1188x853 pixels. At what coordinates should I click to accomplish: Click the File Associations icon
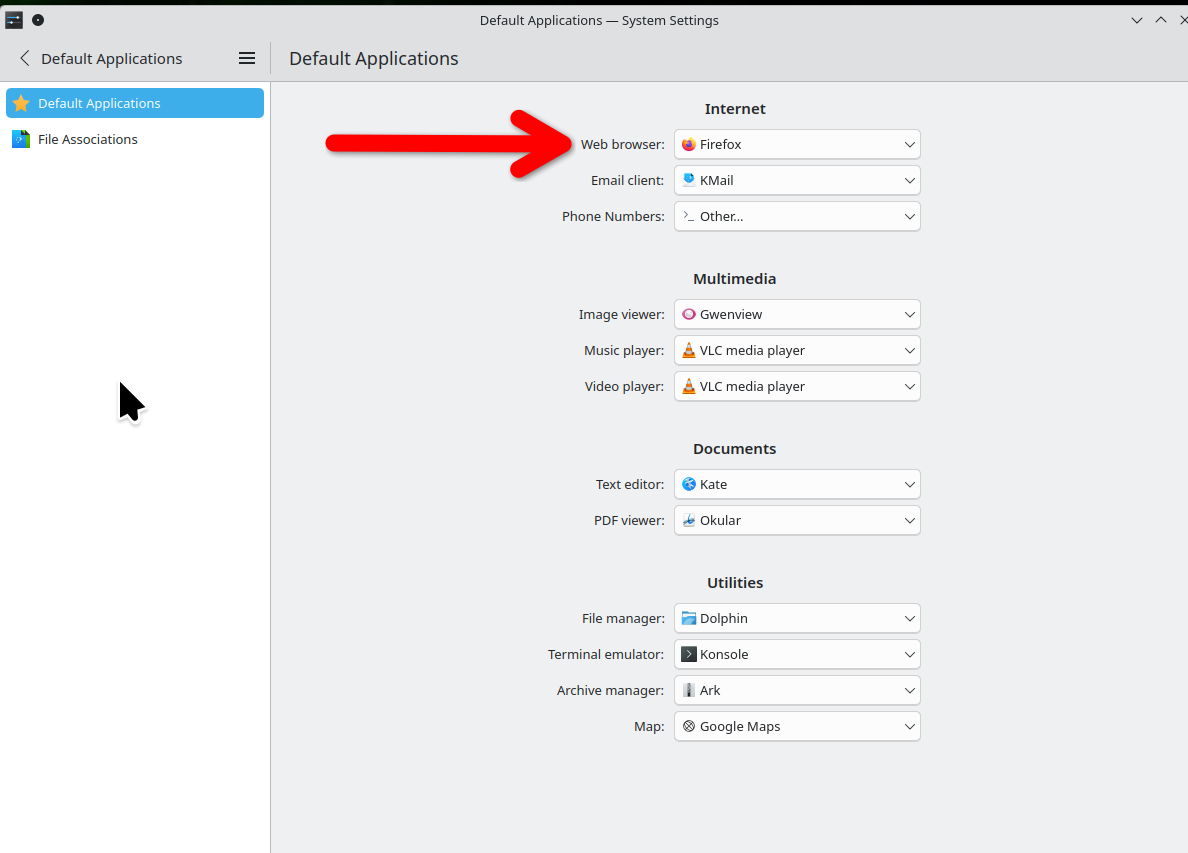(x=21, y=139)
